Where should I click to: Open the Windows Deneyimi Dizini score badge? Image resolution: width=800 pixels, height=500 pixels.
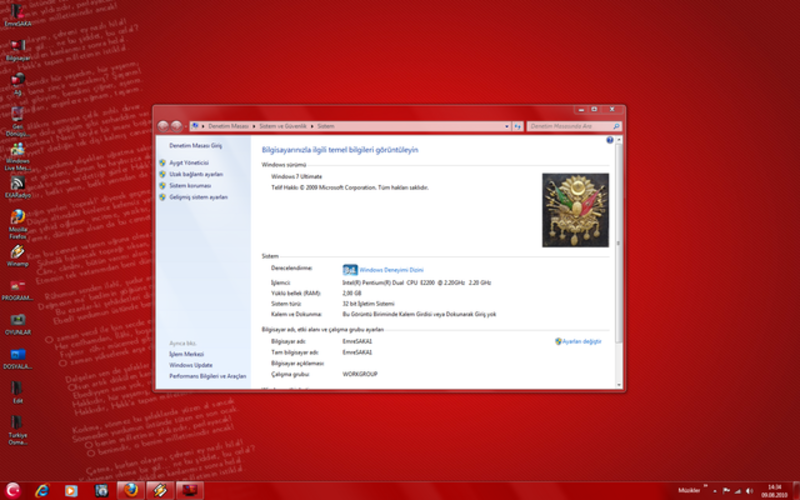point(350,269)
